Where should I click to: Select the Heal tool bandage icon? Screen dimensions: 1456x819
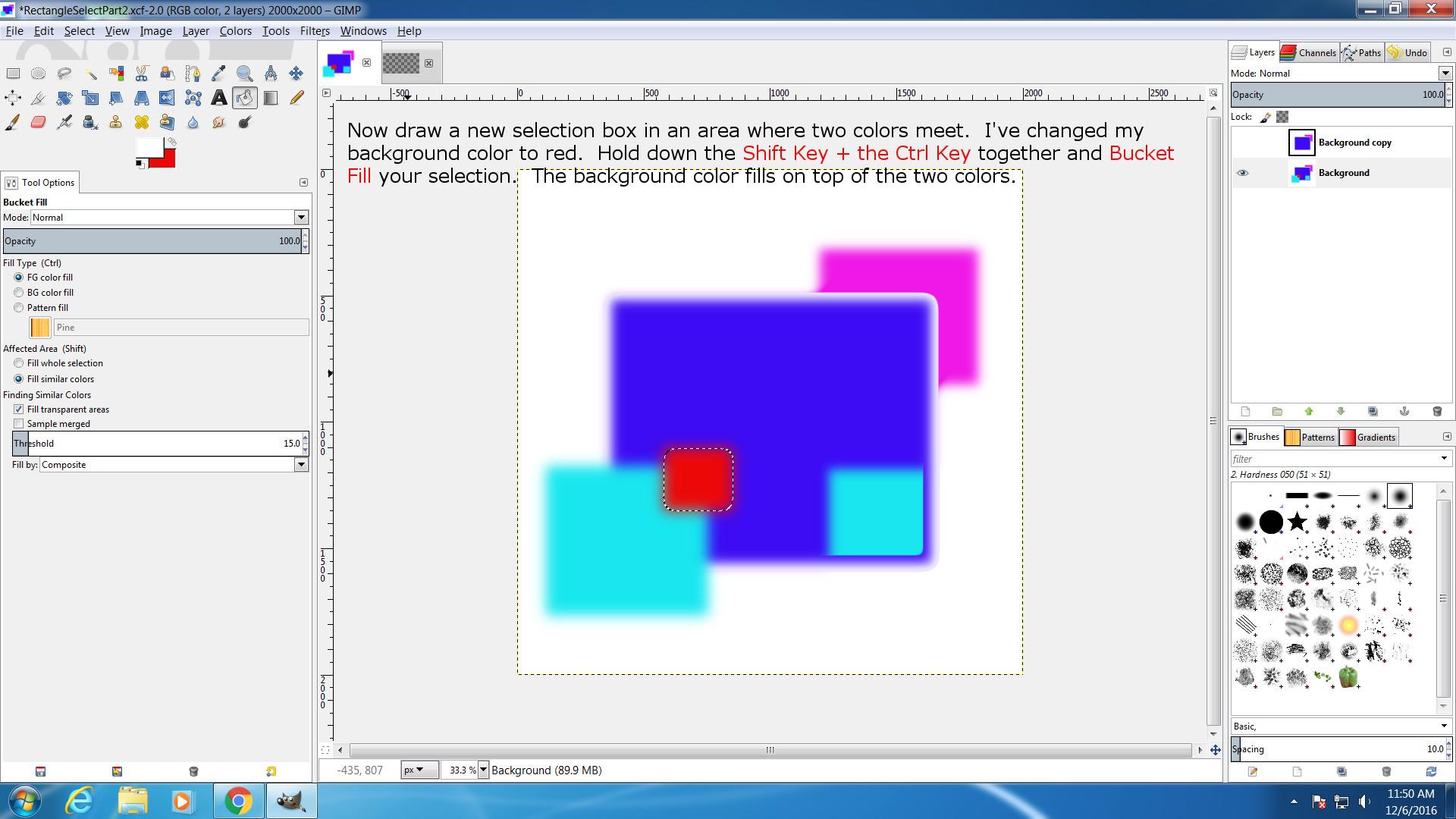(141, 122)
